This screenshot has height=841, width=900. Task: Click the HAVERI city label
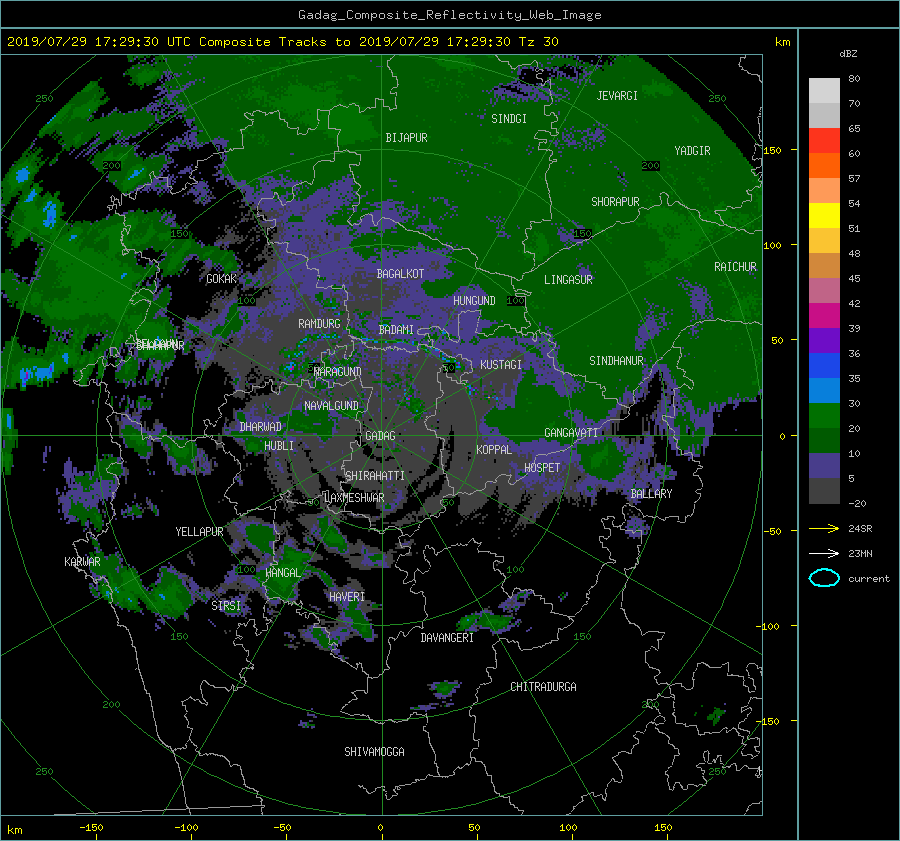tap(347, 597)
